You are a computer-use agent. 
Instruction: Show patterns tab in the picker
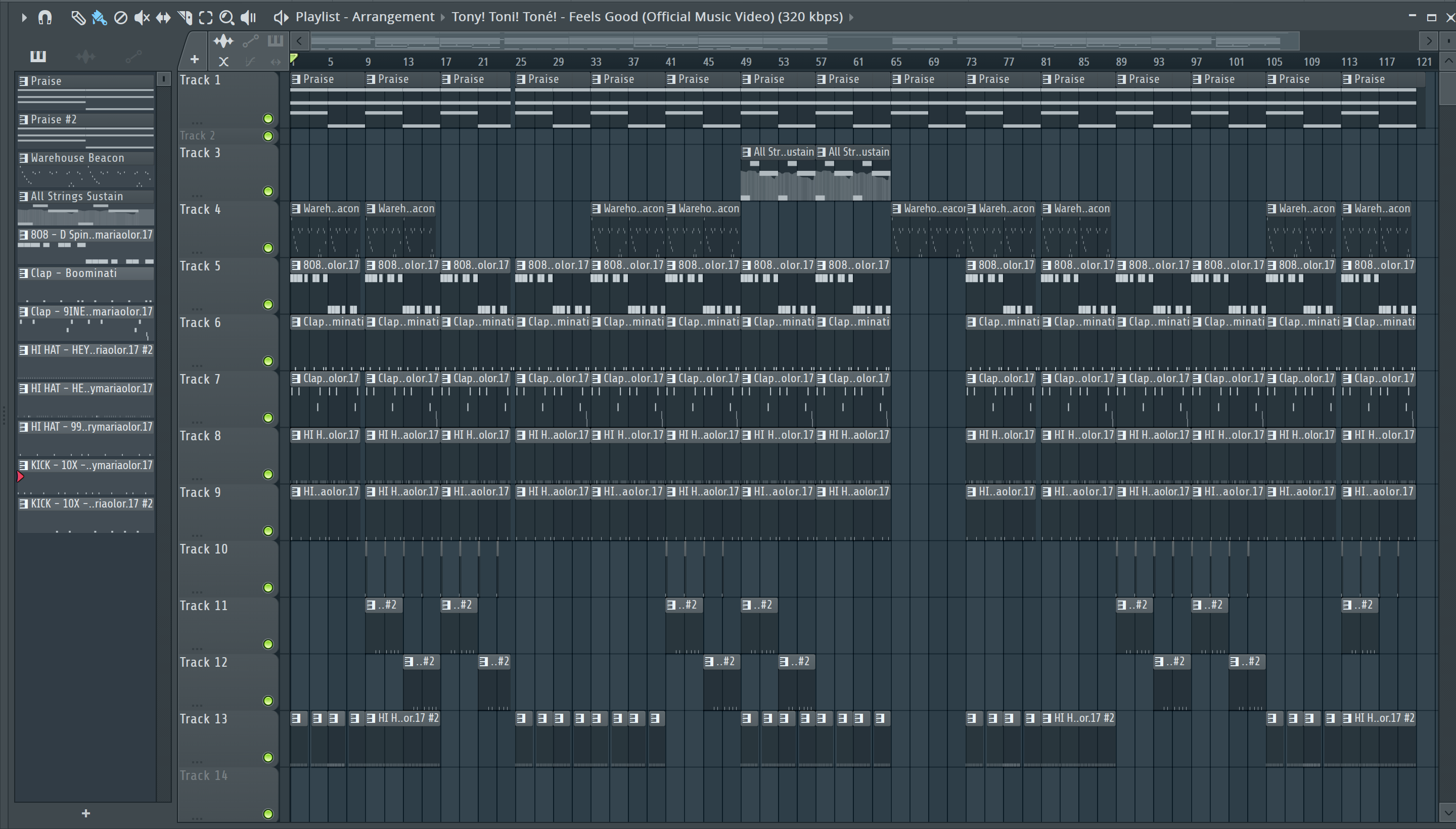(x=38, y=56)
